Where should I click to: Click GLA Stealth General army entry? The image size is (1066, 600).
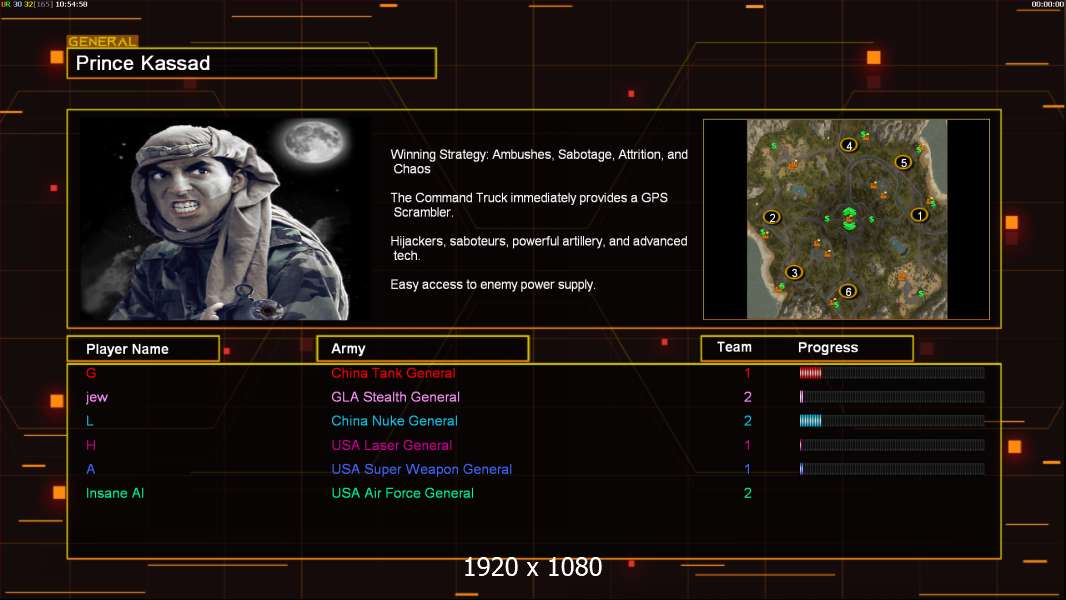tap(395, 397)
